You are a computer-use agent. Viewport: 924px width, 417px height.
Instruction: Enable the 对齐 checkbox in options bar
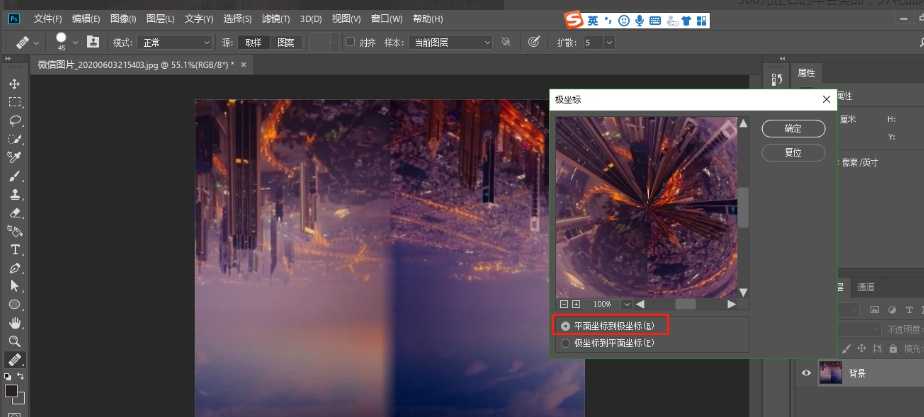coord(349,42)
